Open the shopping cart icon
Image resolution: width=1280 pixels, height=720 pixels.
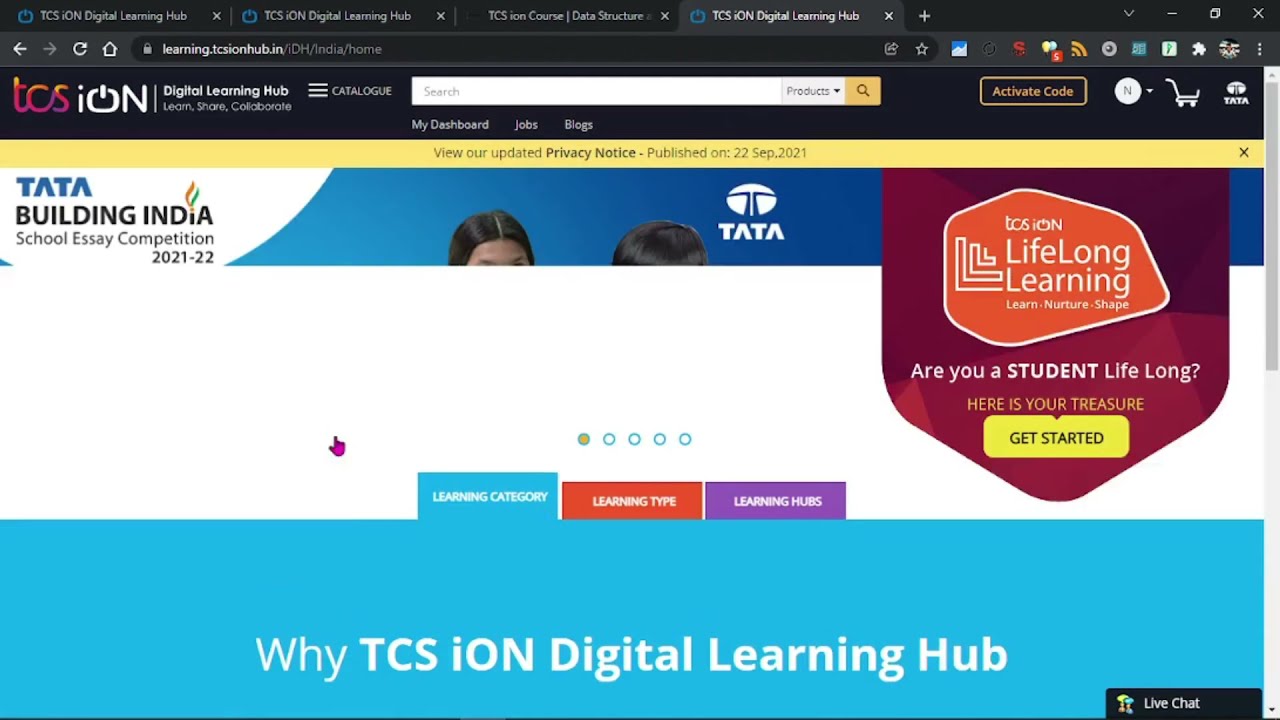pyautogui.click(x=1183, y=91)
